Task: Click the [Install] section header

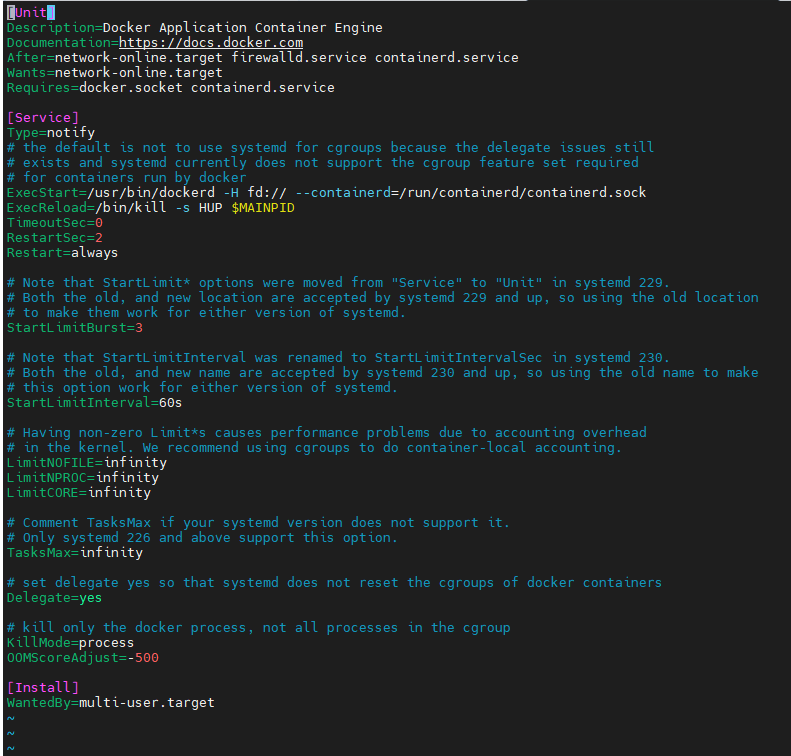Action: coord(43,688)
